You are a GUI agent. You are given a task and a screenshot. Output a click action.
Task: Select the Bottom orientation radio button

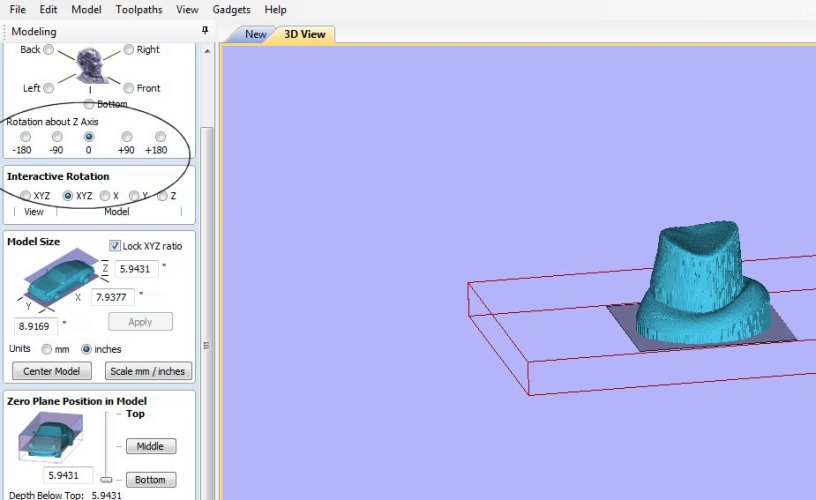(x=89, y=104)
